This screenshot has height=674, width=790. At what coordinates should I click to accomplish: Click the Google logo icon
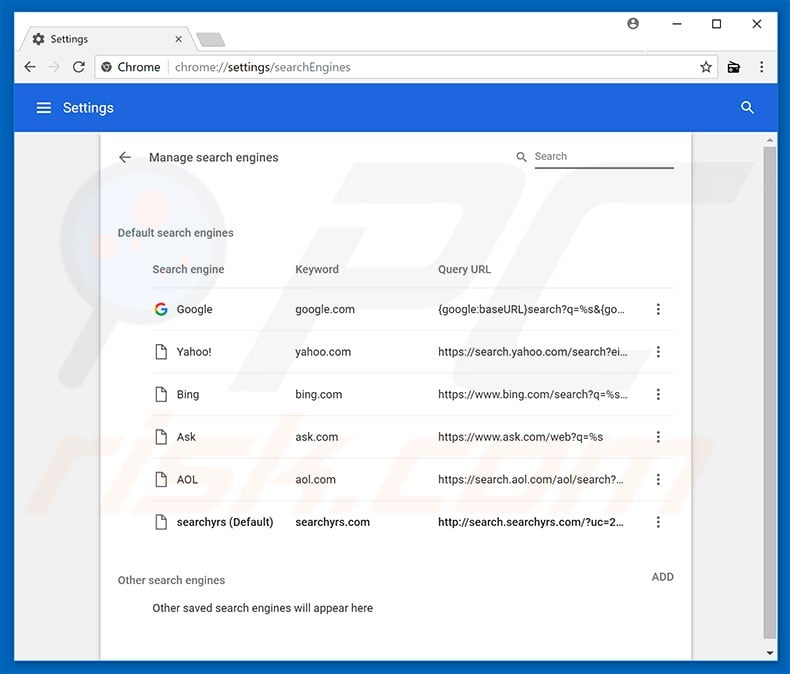(x=161, y=309)
